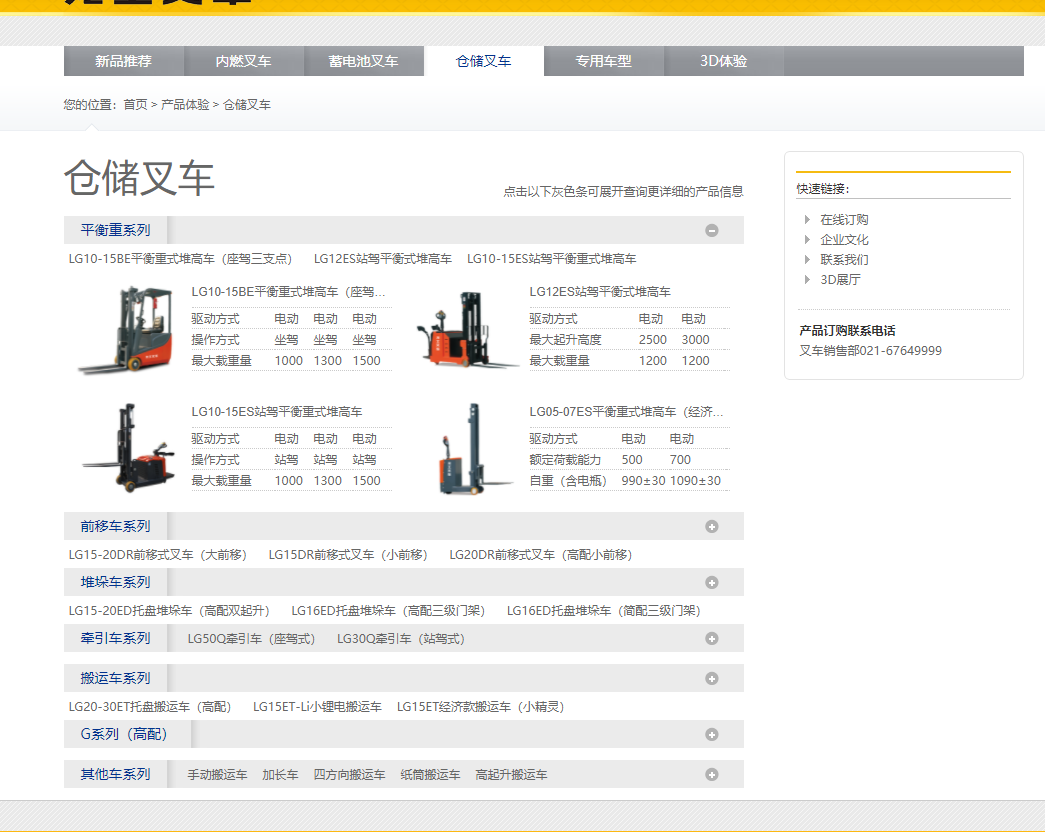
Task: Open LG15ET经济款搬运车（小精灵）link
Action: (481, 707)
